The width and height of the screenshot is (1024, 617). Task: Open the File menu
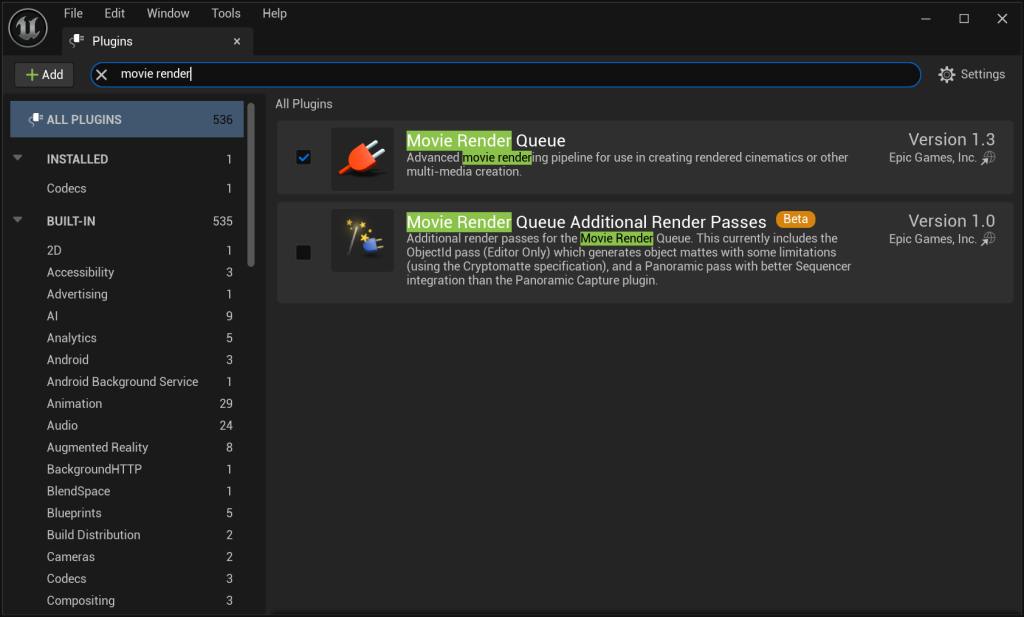pos(73,13)
